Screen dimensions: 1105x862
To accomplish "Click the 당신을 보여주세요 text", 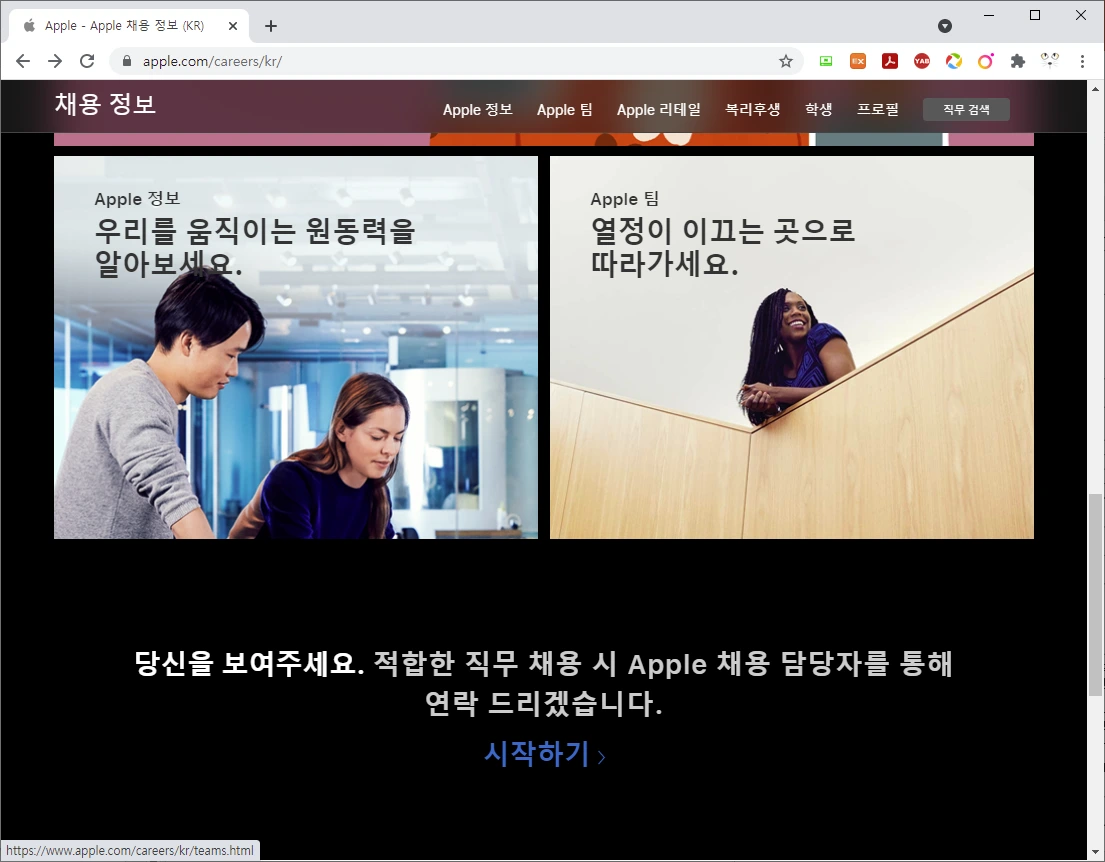I will point(249,663).
